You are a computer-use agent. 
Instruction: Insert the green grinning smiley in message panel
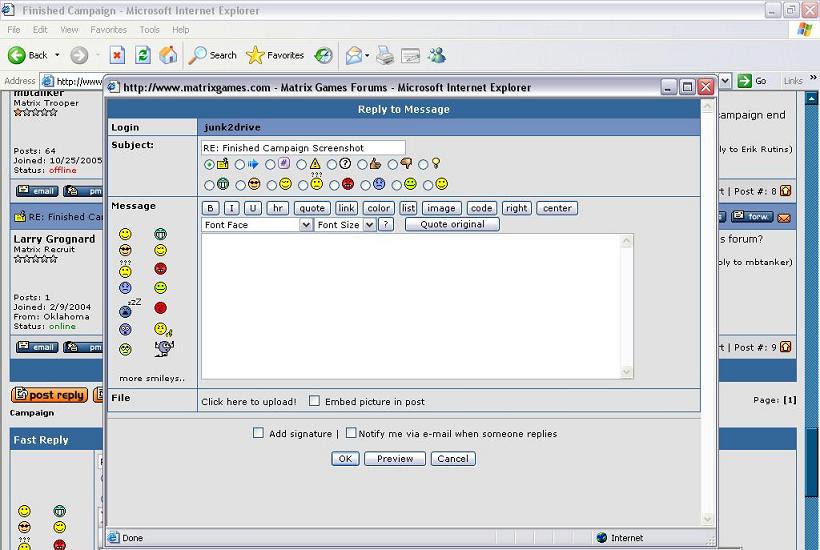pyautogui.click(x=161, y=234)
